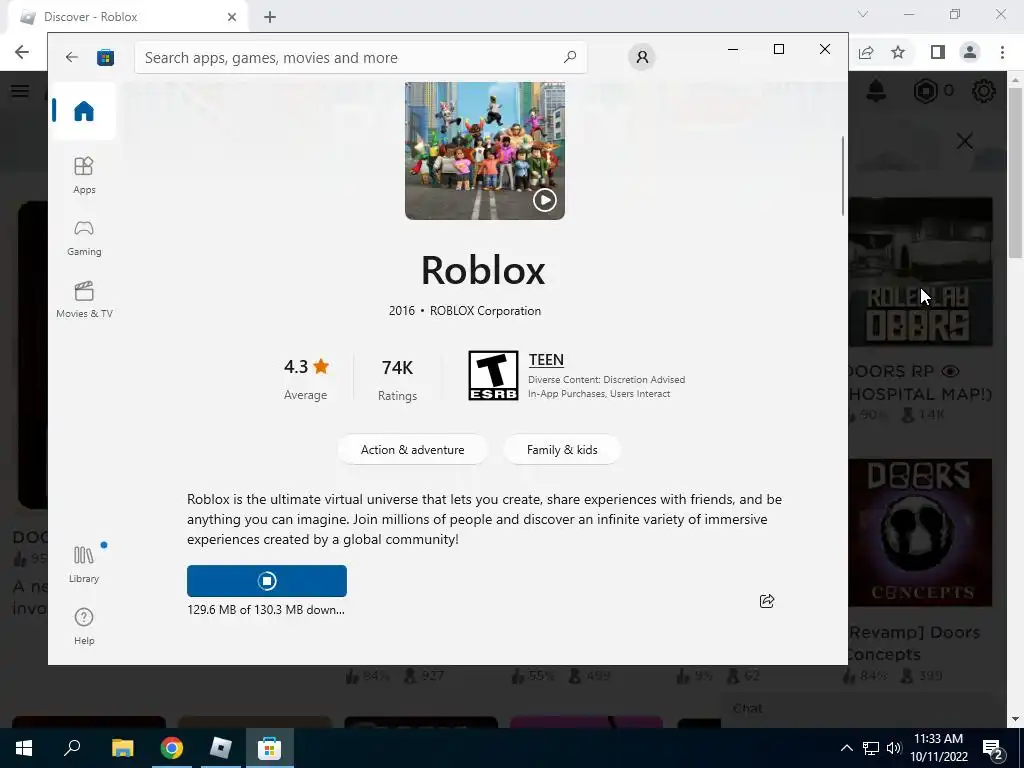Image resolution: width=1024 pixels, height=768 pixels.
Task: Open File Explorer from the taskbar
Action: [122, 748]
